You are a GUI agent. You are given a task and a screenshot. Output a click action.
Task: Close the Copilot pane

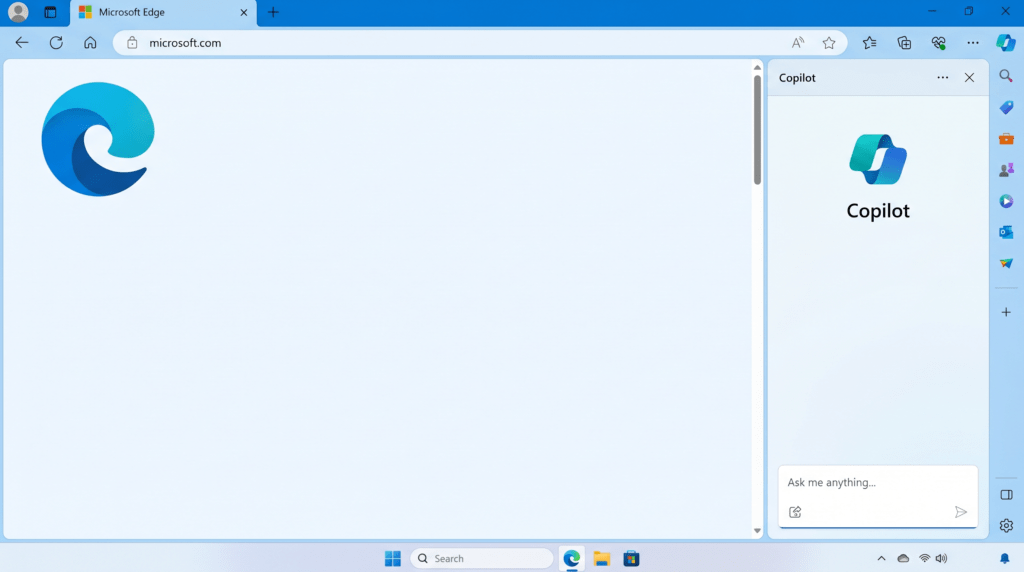tap(969, 78)
